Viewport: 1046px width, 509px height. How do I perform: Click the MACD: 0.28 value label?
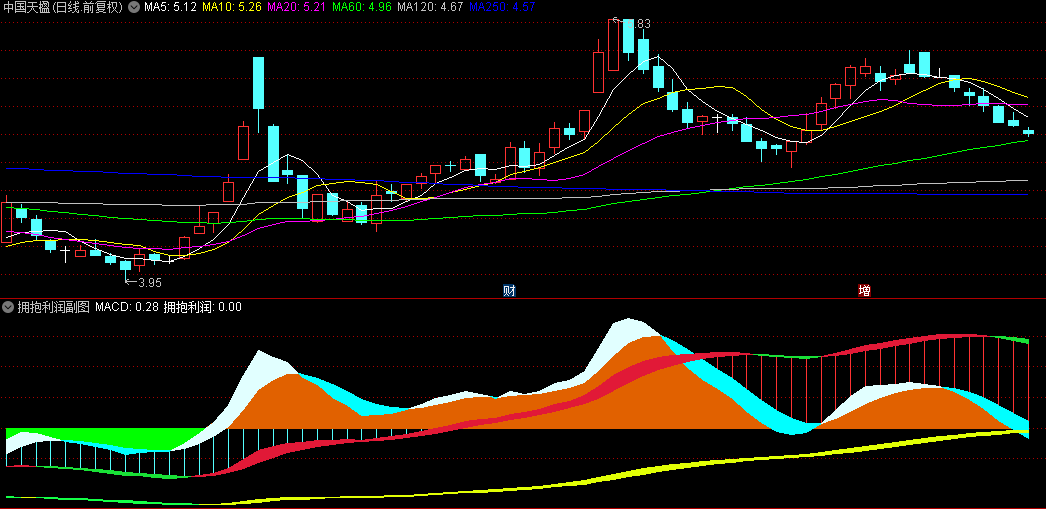[127, 307]
